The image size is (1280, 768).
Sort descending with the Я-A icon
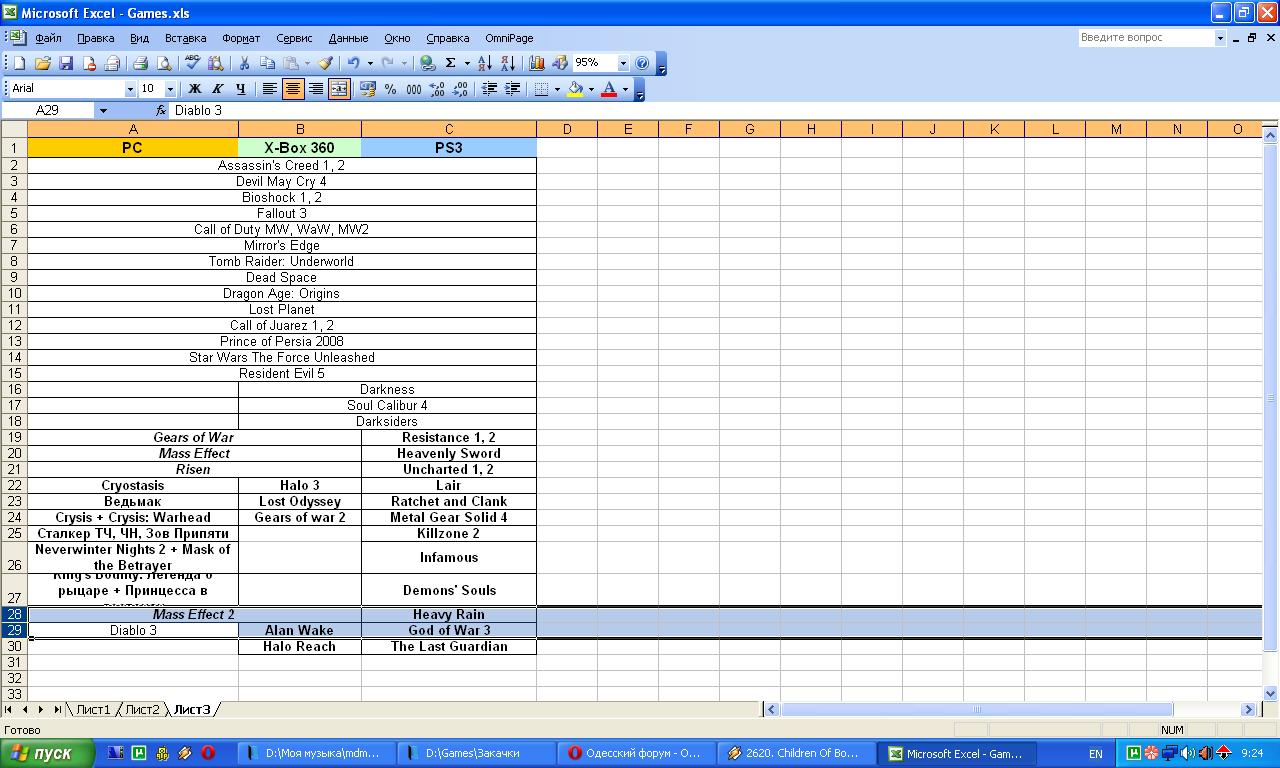tap(507, 63)
